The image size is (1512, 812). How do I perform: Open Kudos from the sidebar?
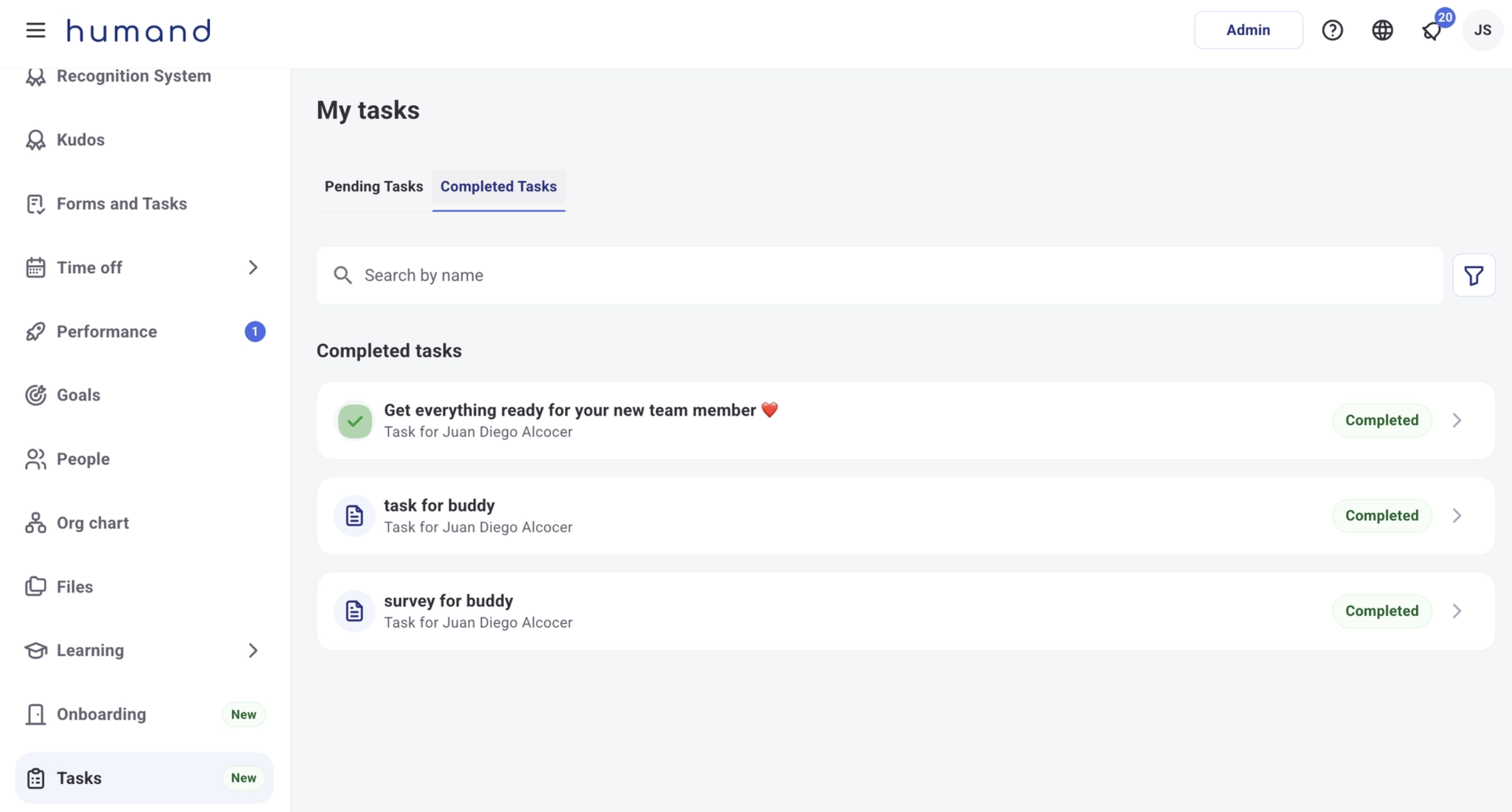81,140
